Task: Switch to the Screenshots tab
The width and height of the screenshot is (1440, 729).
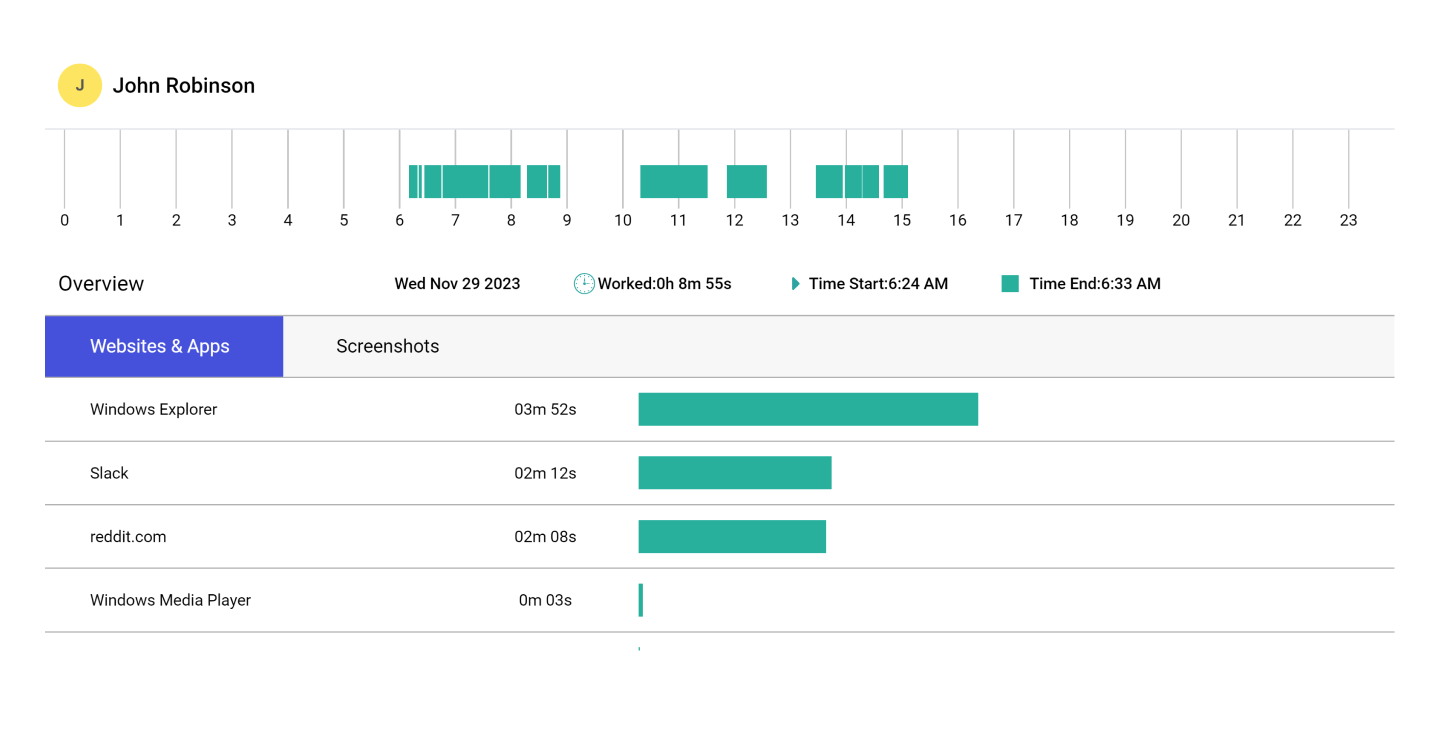Action: click(x=388, y=346)
